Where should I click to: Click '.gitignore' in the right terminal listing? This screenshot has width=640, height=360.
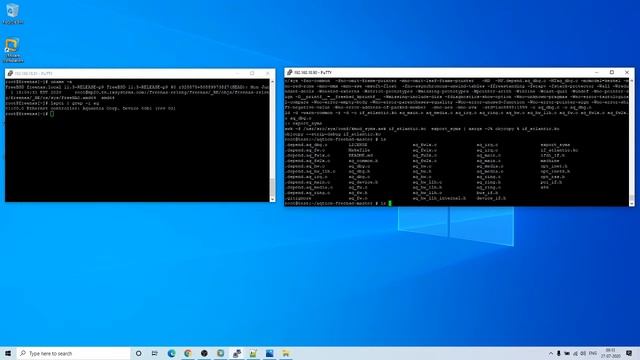click(x=298, y=198)
